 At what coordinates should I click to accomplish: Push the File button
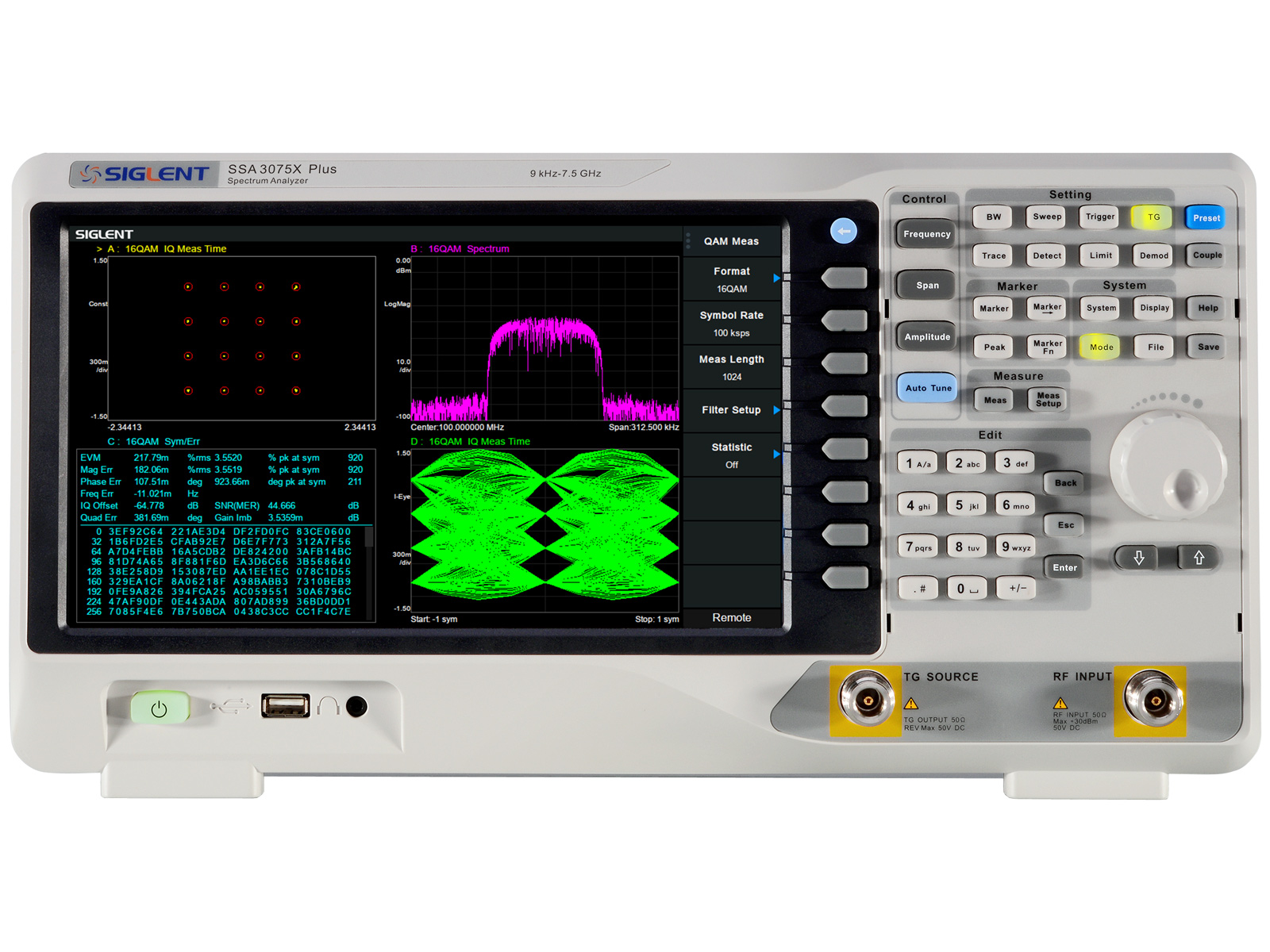(x=1155, y=347)
